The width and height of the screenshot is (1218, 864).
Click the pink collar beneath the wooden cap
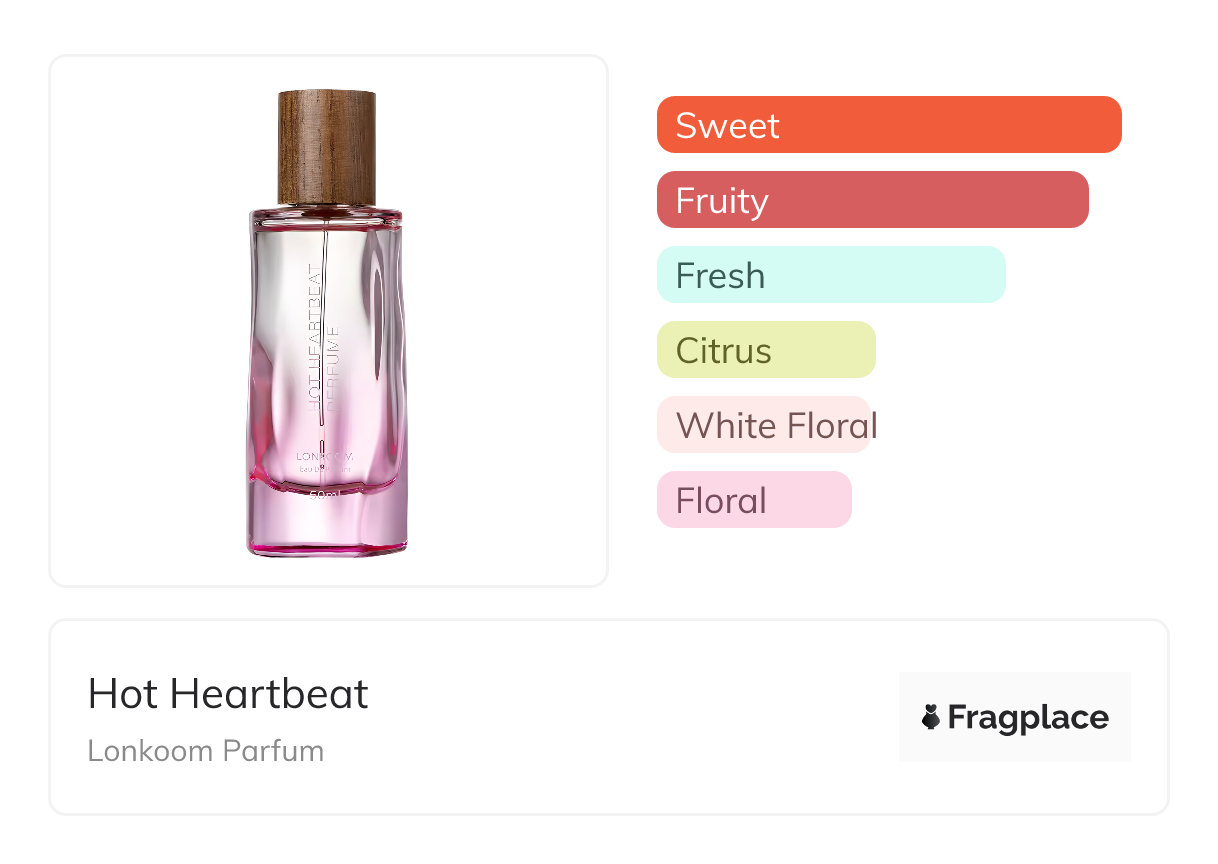pos(326,212)
